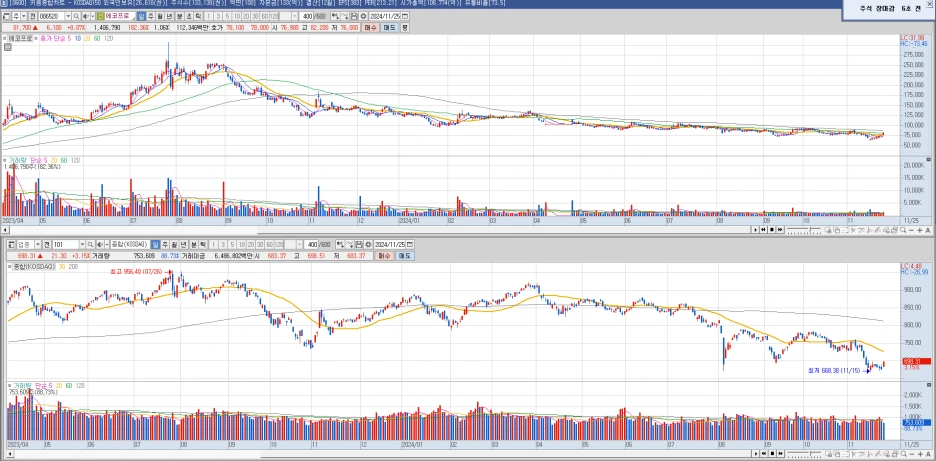
Task: Click 매도 sell button on upper chart
Action: [x=388, y=27]
